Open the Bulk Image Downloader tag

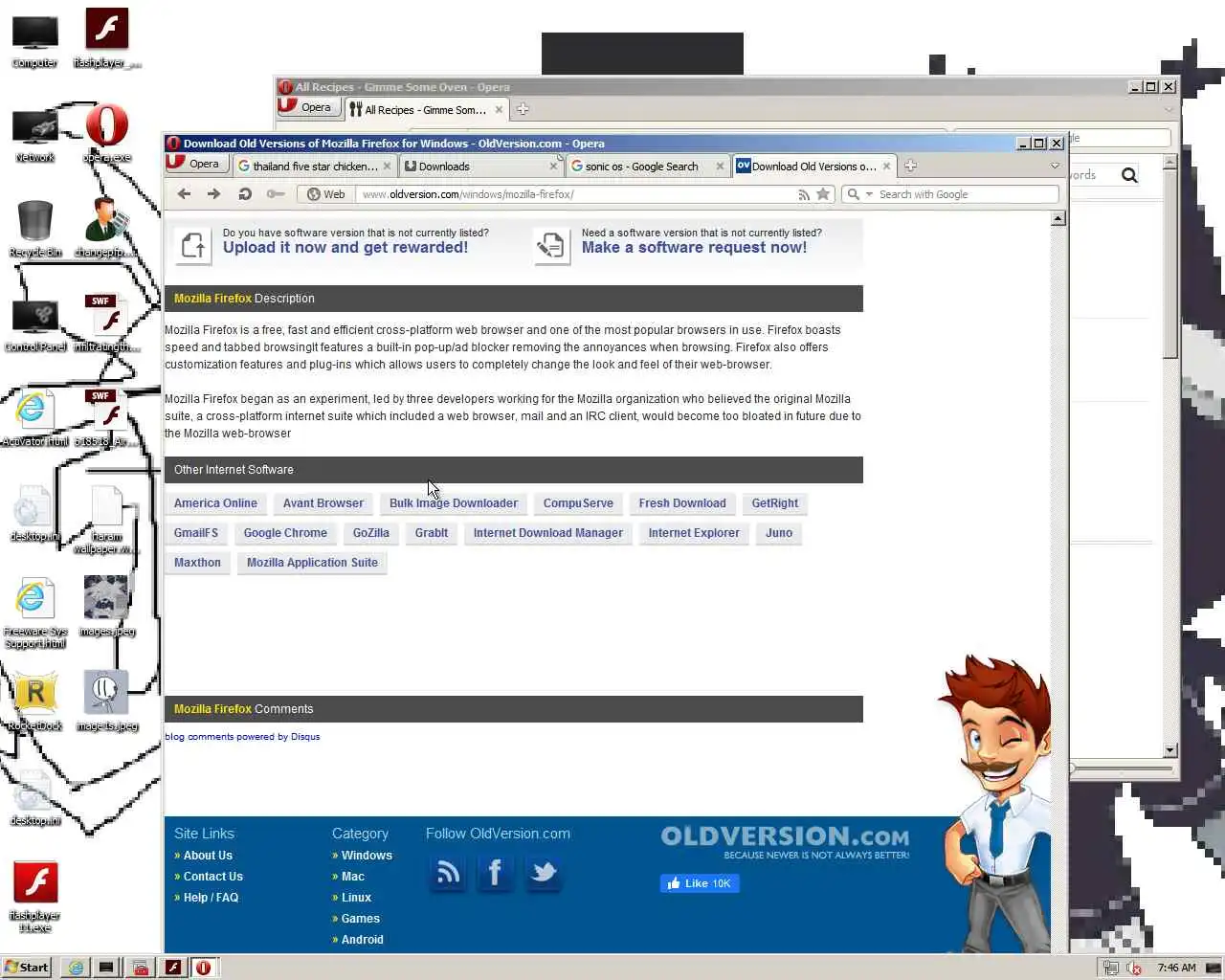(454, 503)
